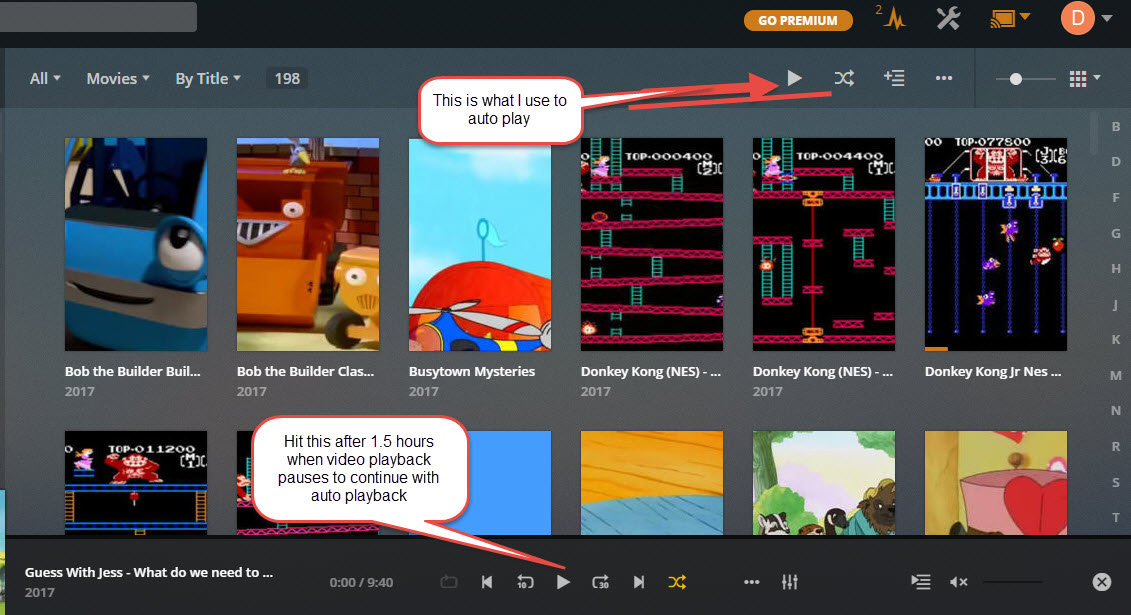Viewport: 1131px width, 615px height.
Task: Jump to letter B in index
Action: [1116, 127]
